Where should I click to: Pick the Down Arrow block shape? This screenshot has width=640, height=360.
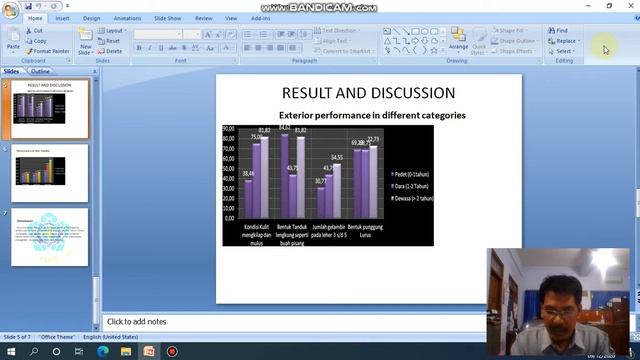(424, 41)
